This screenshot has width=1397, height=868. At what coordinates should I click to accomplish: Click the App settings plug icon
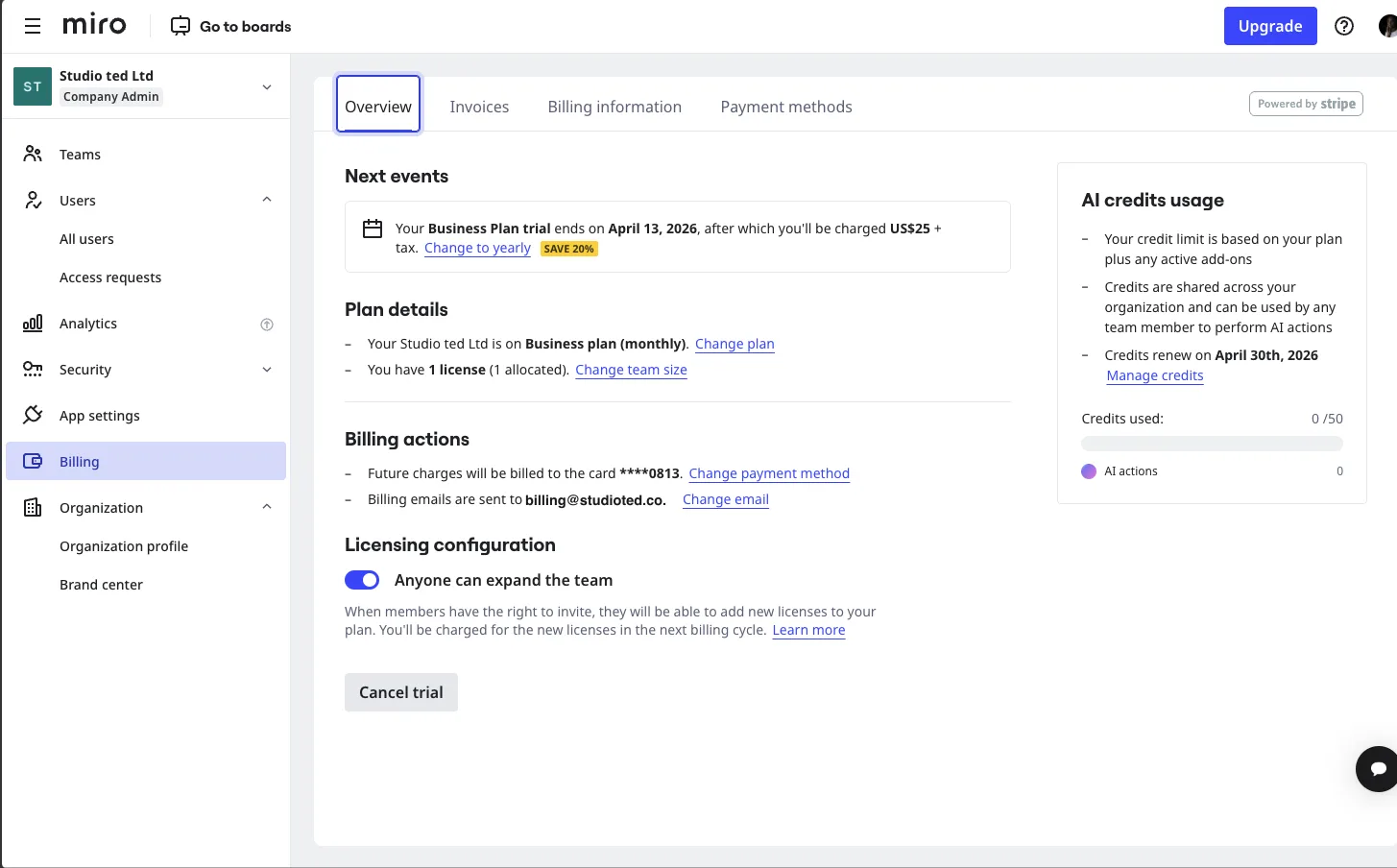[x=33, y=415]
